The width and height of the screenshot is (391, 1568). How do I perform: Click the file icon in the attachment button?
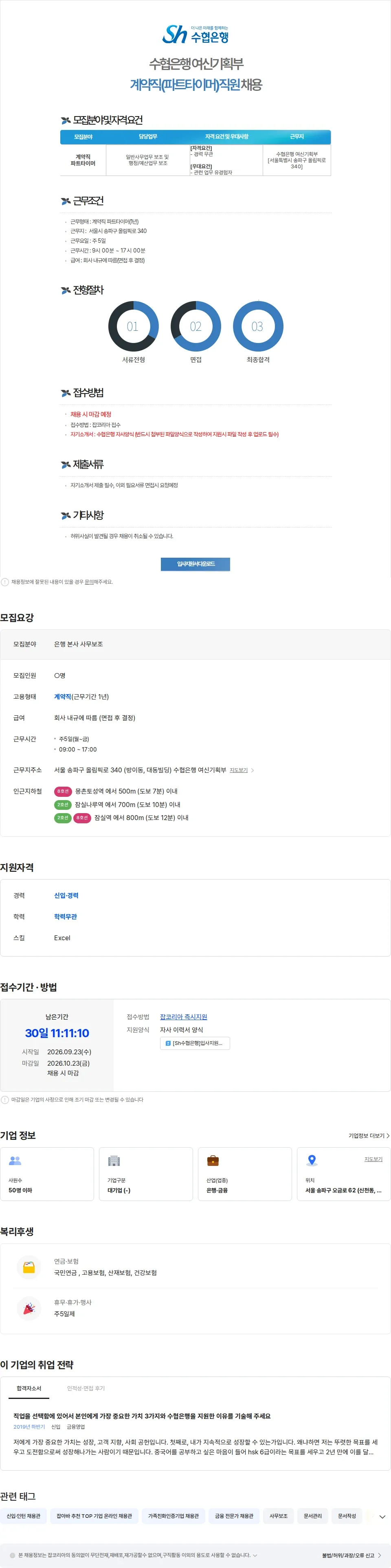168,1043
